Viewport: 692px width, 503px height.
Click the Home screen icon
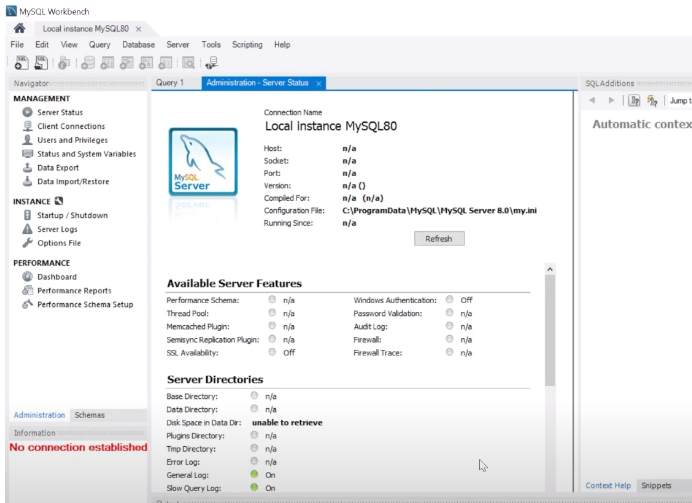coord(19,29)
